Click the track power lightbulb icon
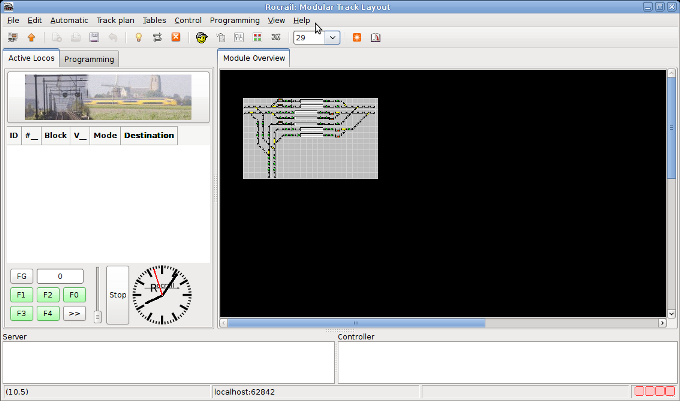This screenshot has width=680, height=401. [139, 37]
